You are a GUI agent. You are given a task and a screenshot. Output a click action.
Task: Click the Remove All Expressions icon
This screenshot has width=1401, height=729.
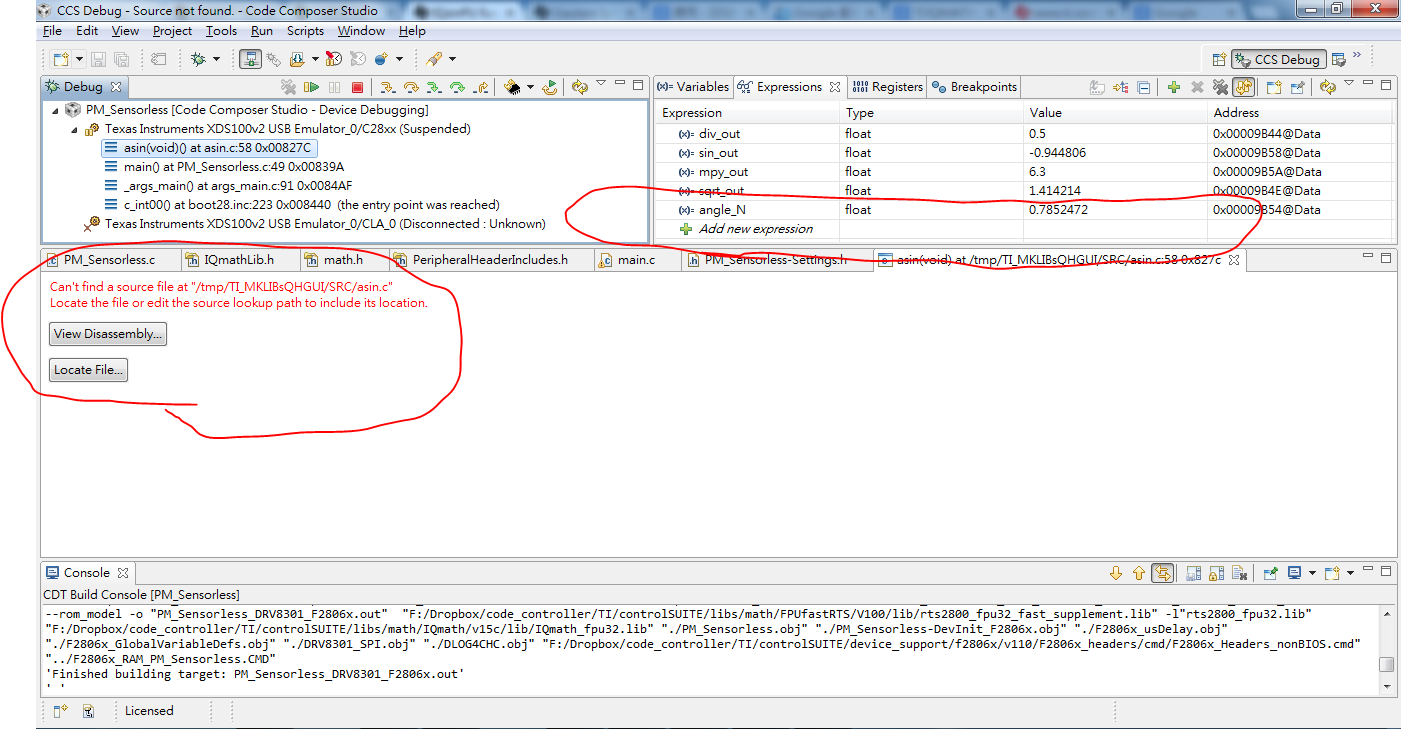pos(1220,87)
